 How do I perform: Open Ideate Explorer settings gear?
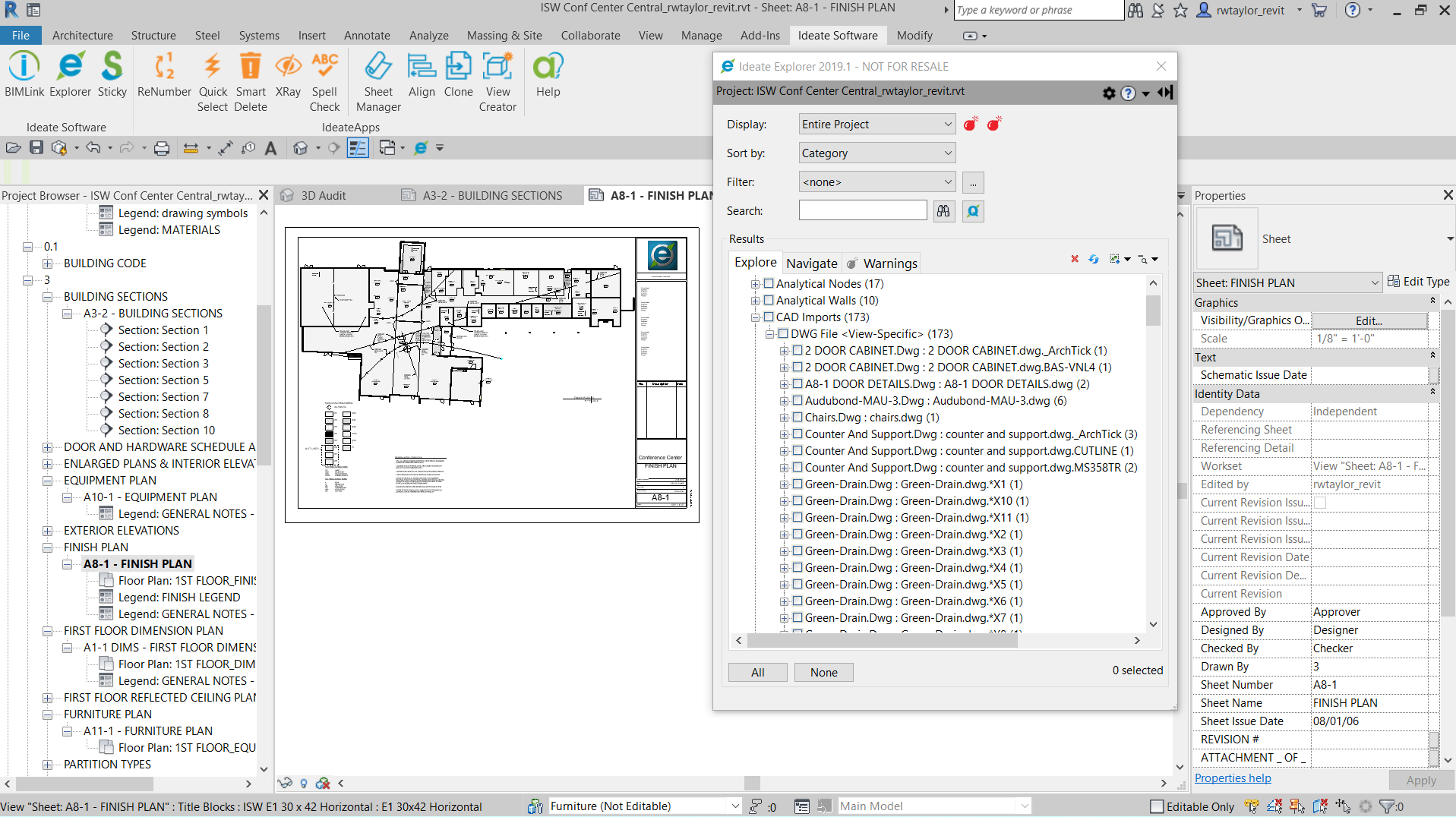click(1109, 93)
